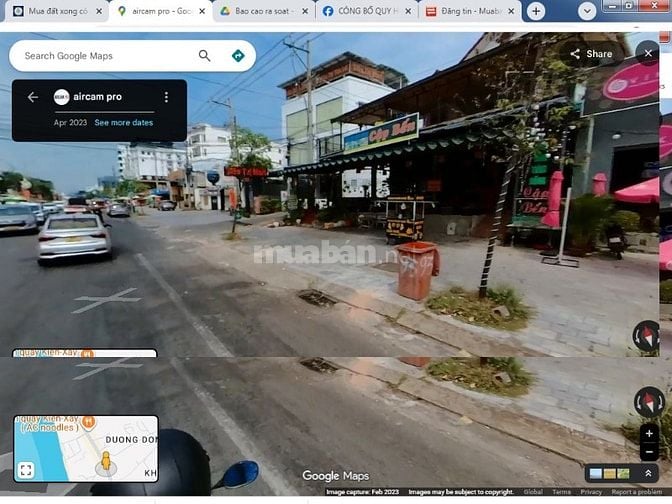Click the Share button

591,54
